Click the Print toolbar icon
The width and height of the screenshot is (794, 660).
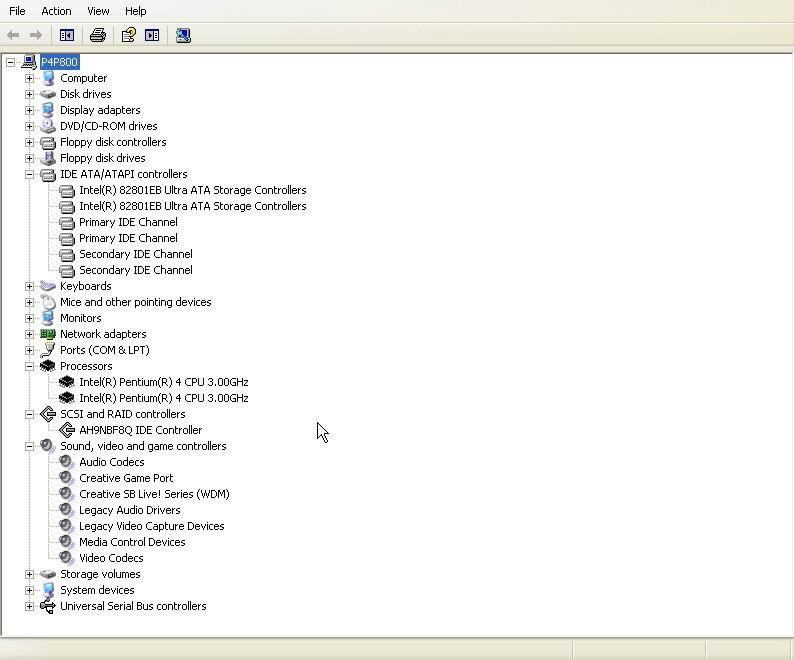[98, 35]
